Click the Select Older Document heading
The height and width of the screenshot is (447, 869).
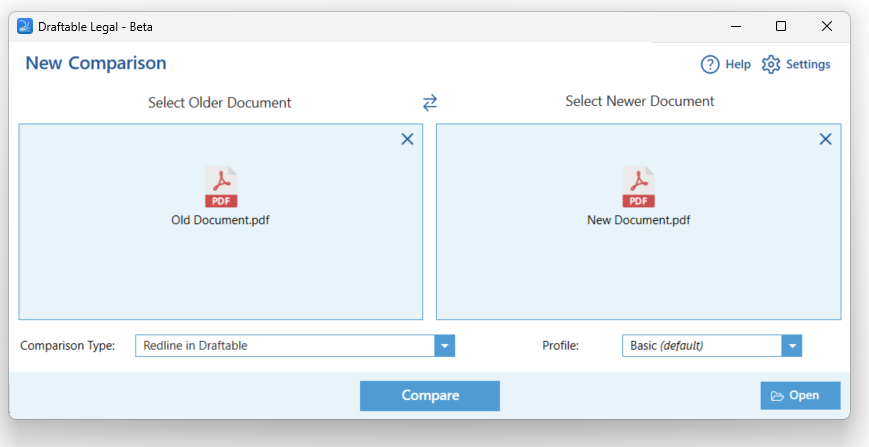(219, 102)
